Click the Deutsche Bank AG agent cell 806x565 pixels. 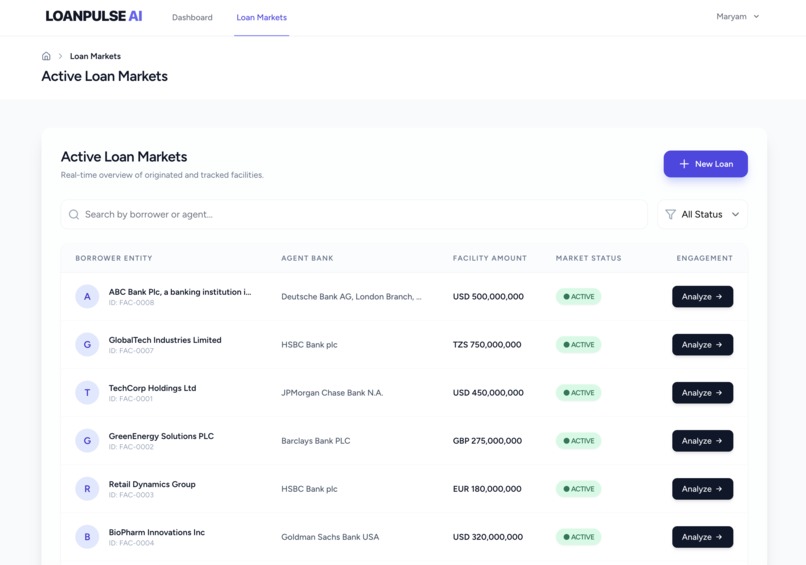tap(351, 297)
